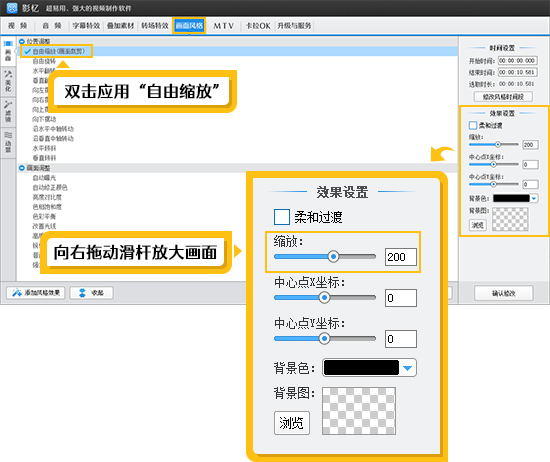Toggle 柔和过渡 checkbox in the right sidebar

click(x=473, y=125)
